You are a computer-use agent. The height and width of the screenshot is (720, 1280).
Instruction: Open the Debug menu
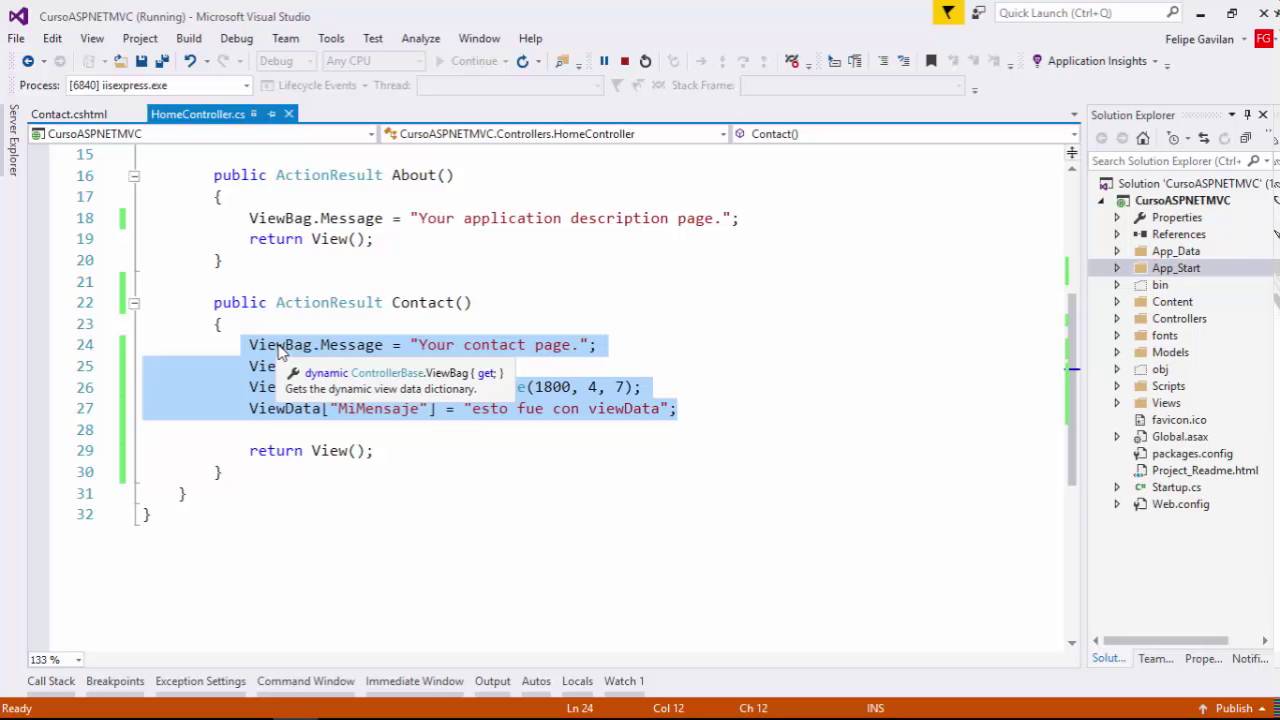point(236,38)
